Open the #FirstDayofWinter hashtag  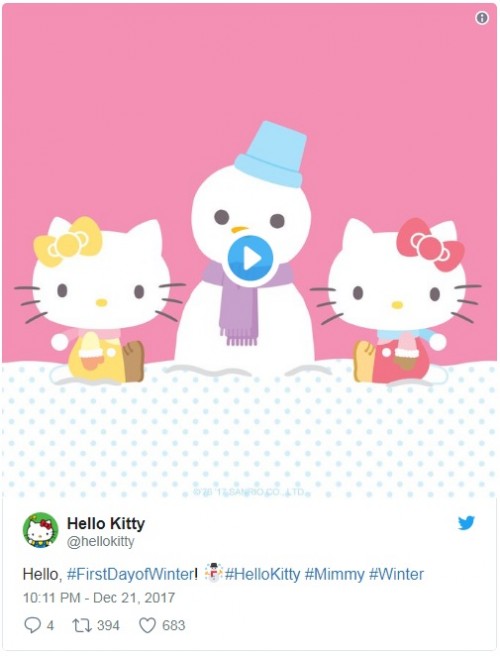click(130, 574)
